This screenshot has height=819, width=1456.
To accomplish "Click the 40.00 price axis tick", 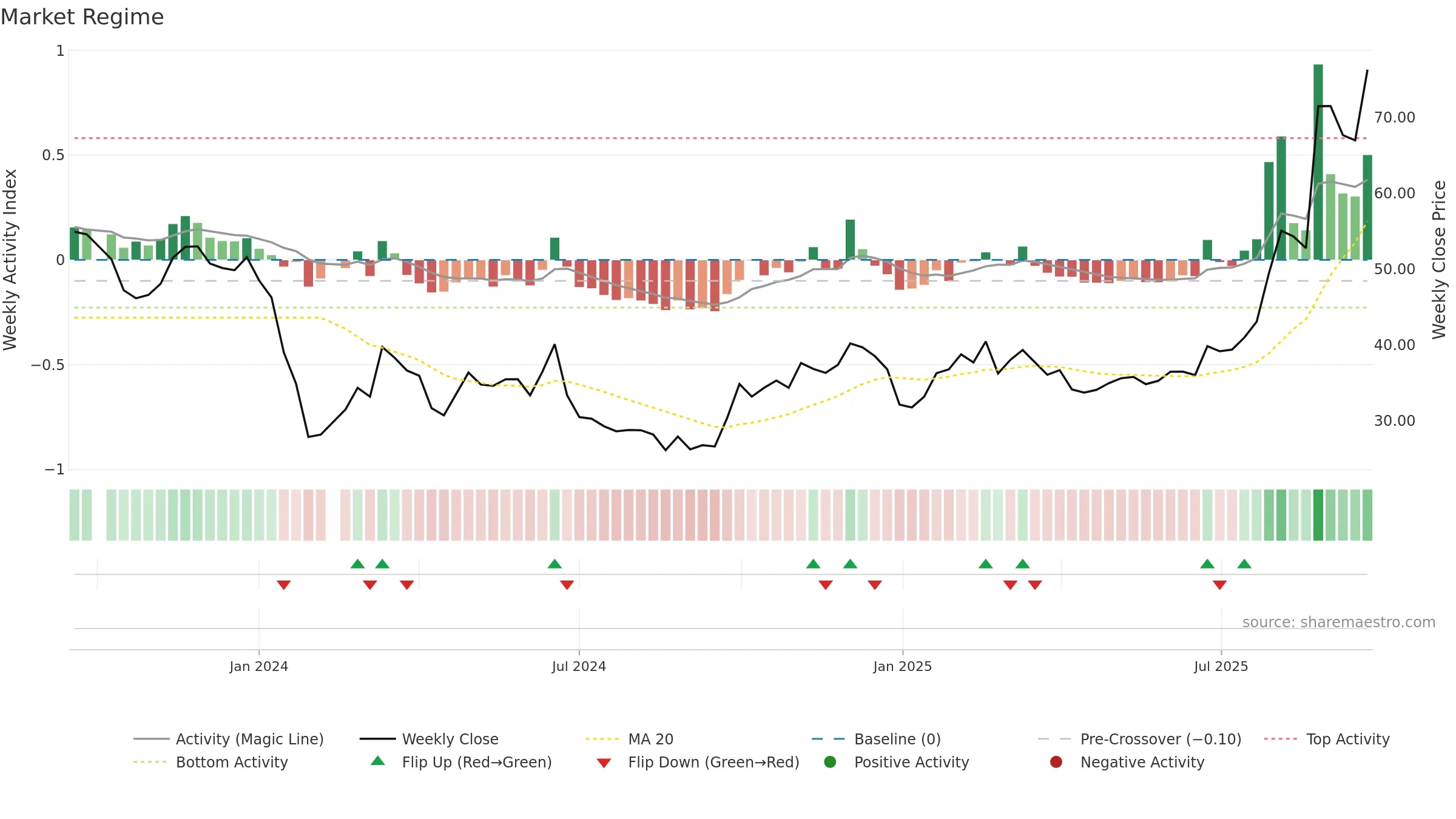I will (1395, 345).
